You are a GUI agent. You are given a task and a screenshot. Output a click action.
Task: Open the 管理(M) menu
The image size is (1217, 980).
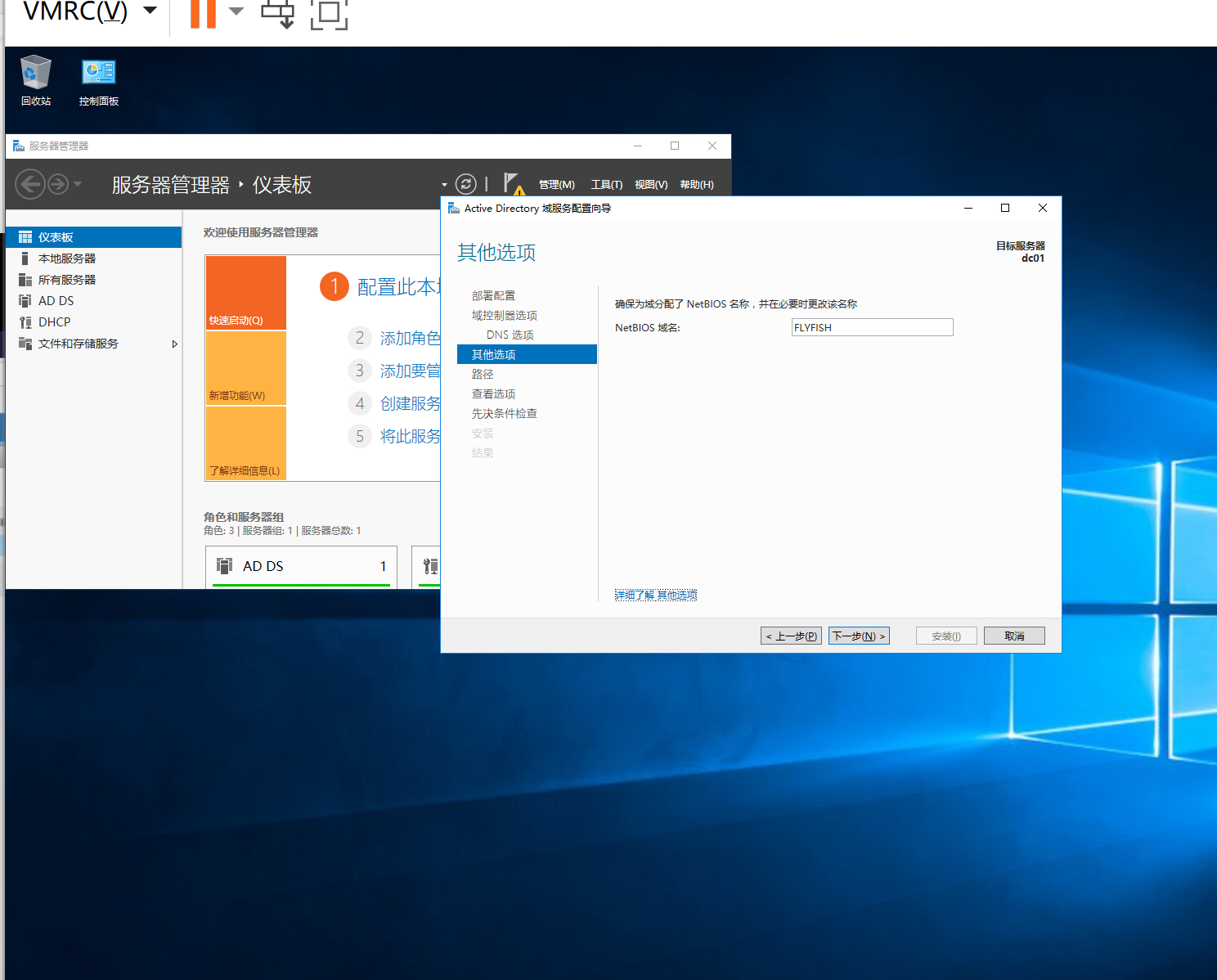(x=557, y=185)
